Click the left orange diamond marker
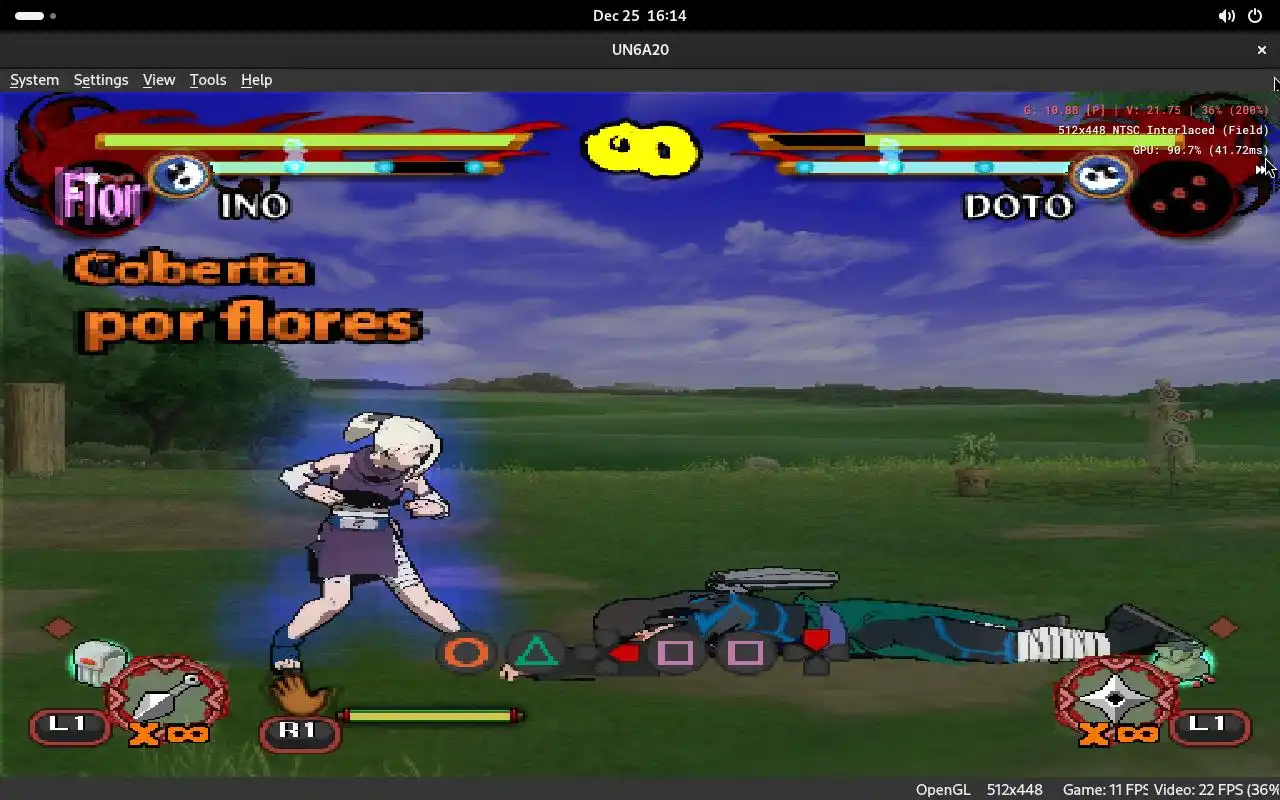Image resolution: width=1280 pixels, height=800 pixels. click(58, 627)
